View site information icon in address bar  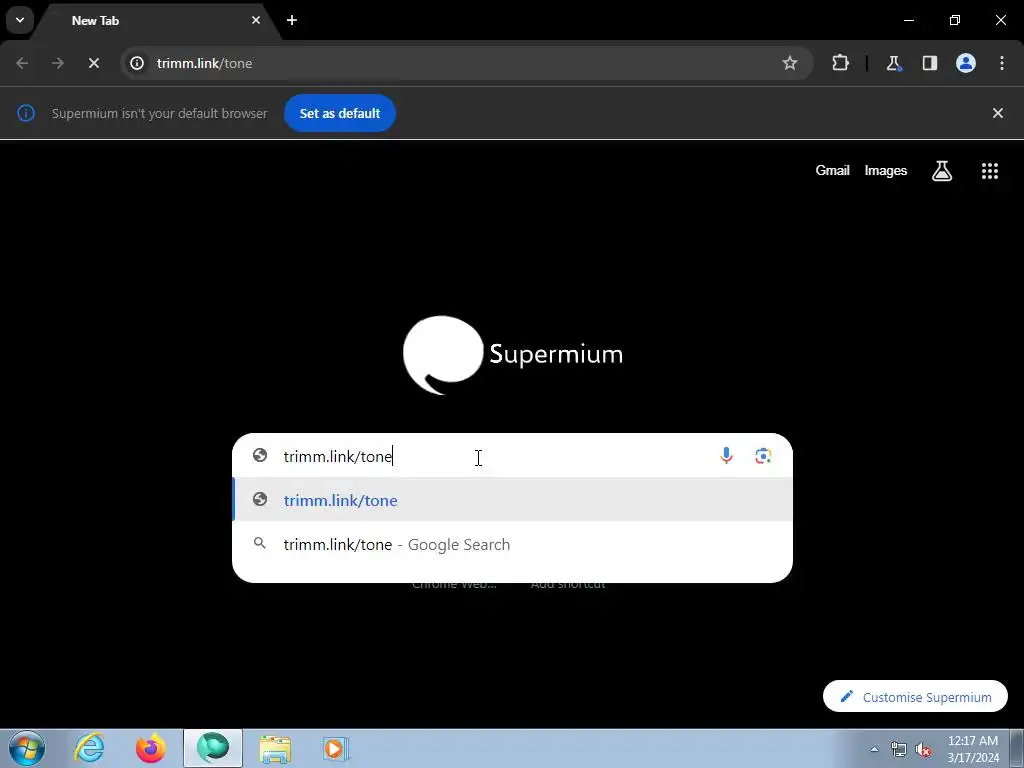tap(137, 63)
